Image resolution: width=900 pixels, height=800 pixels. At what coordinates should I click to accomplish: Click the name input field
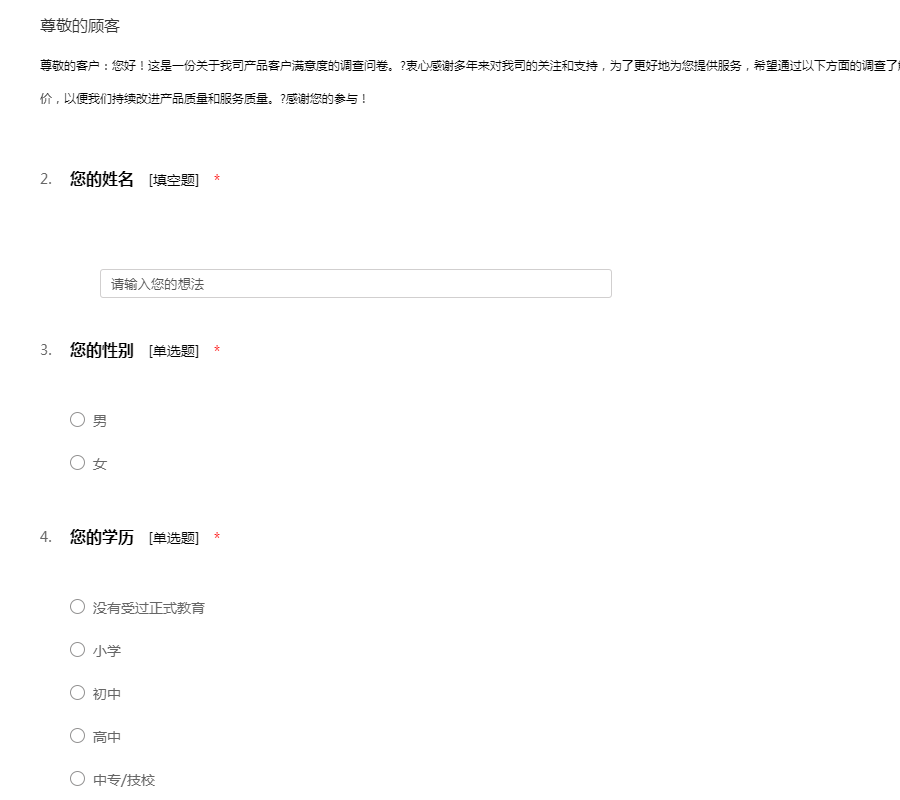tap(355, 284)
